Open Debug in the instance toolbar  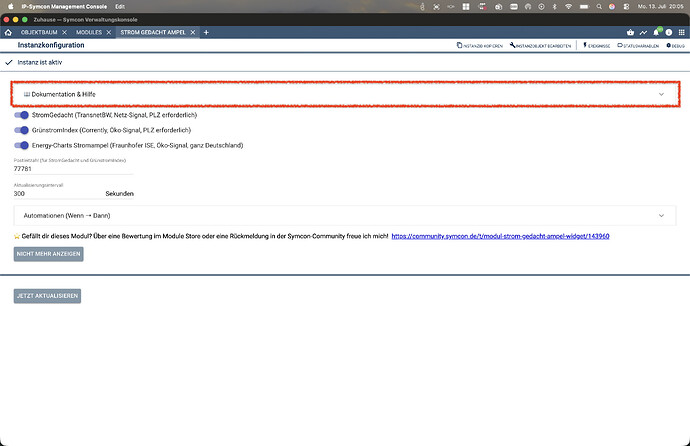675,45
